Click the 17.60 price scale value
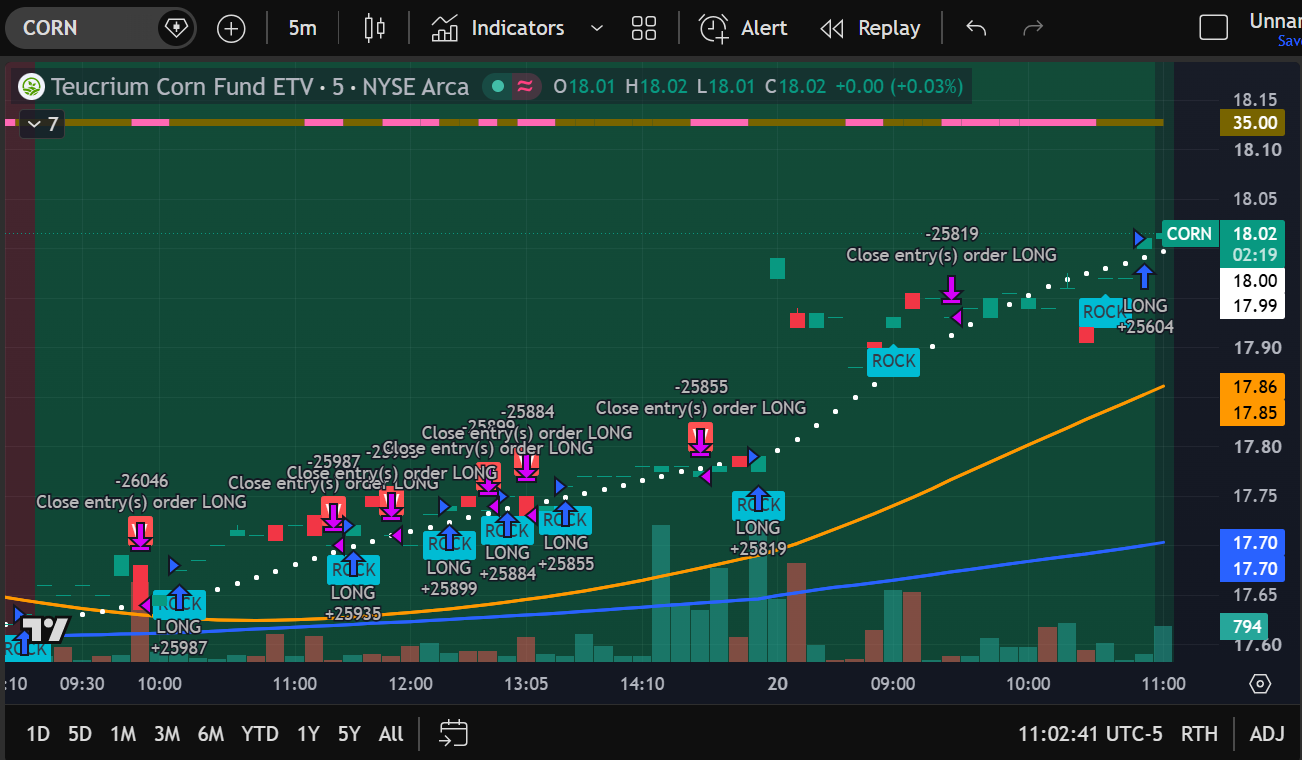This screenshot has height=760, width=1302. pyautogui.click(x=1256, y=645)
